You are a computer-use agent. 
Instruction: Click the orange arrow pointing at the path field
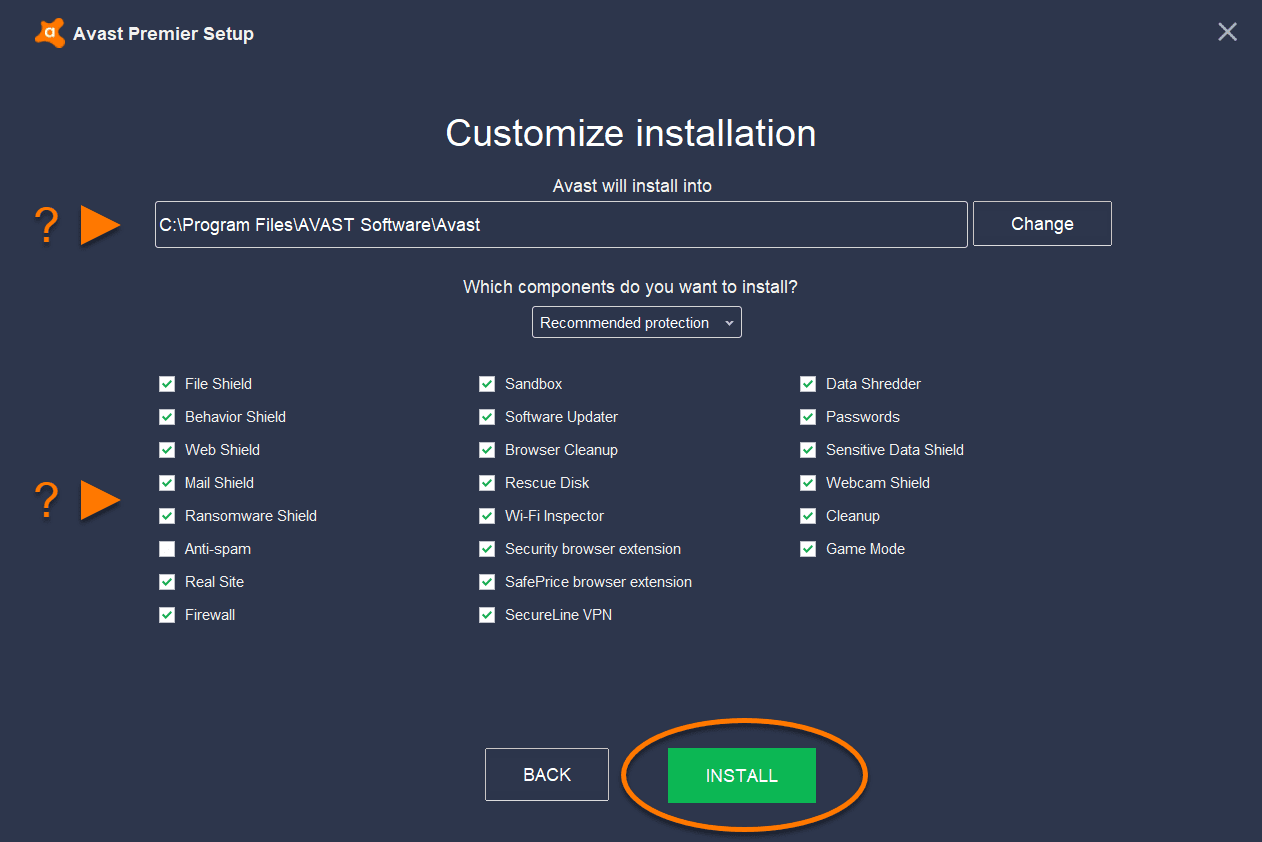pyautogui.click(x=100, y=225)
